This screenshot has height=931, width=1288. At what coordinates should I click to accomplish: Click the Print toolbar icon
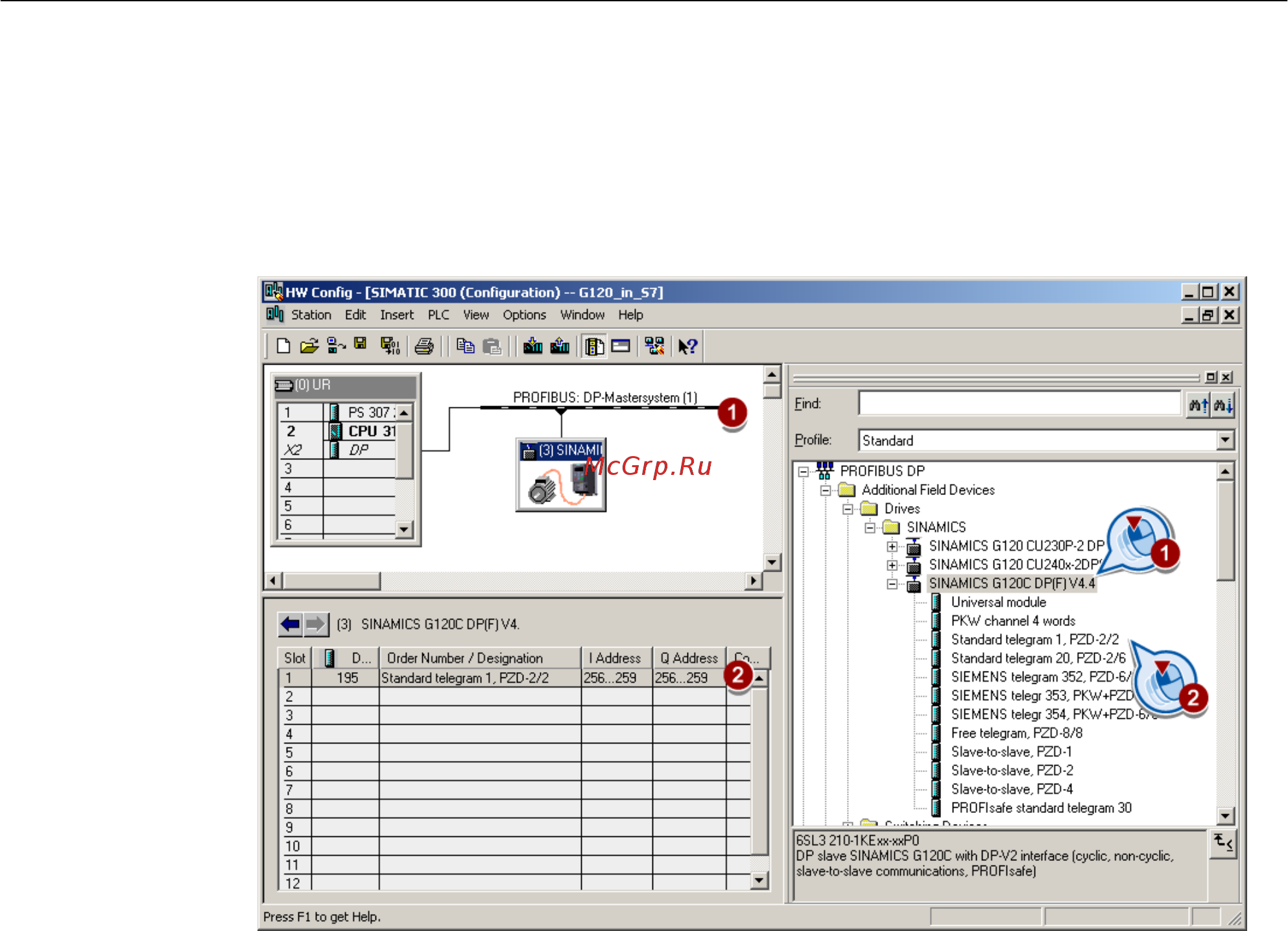[424, 346]
